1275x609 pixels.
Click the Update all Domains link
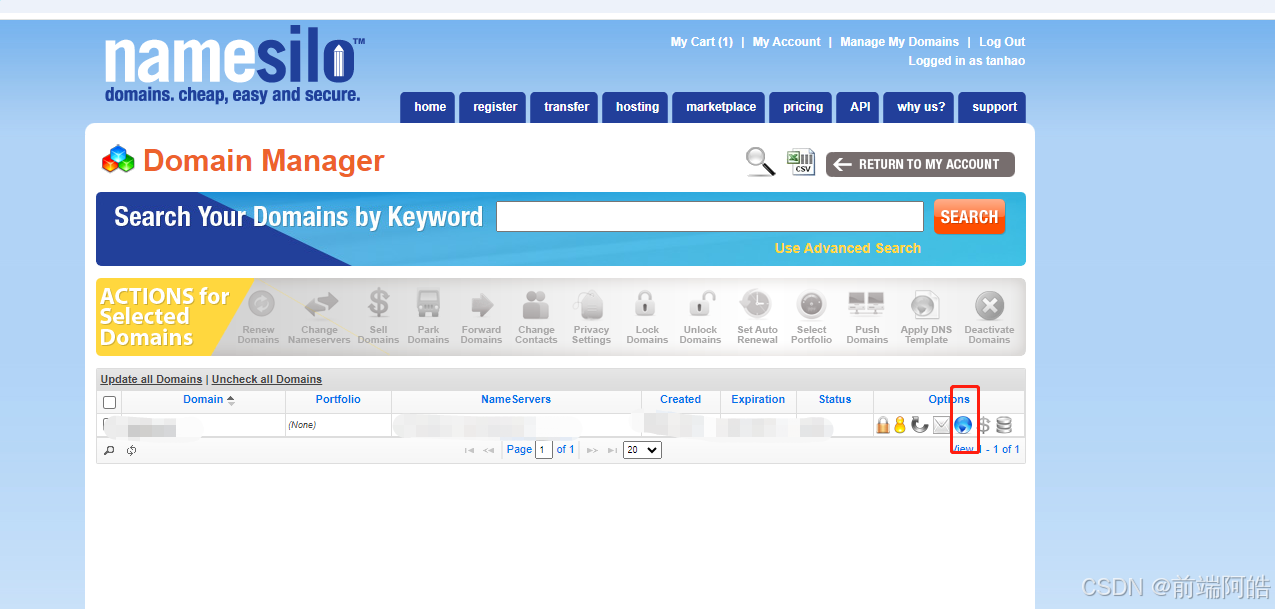pos(151,379)
